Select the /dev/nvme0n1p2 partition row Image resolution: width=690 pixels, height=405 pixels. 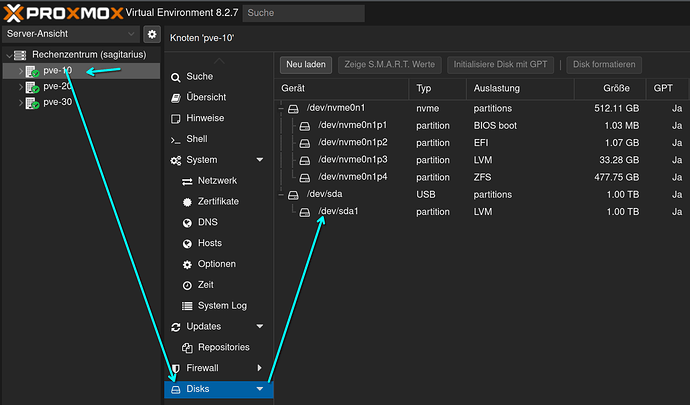click(x=481, y=143)
